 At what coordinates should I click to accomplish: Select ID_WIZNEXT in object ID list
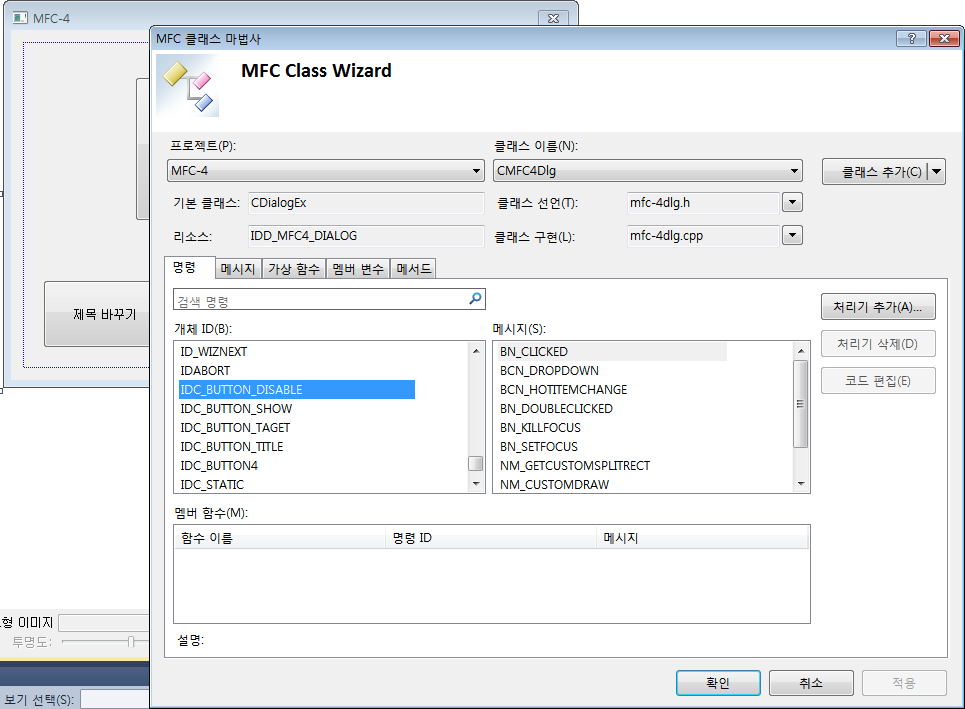[x=214, y=351]
